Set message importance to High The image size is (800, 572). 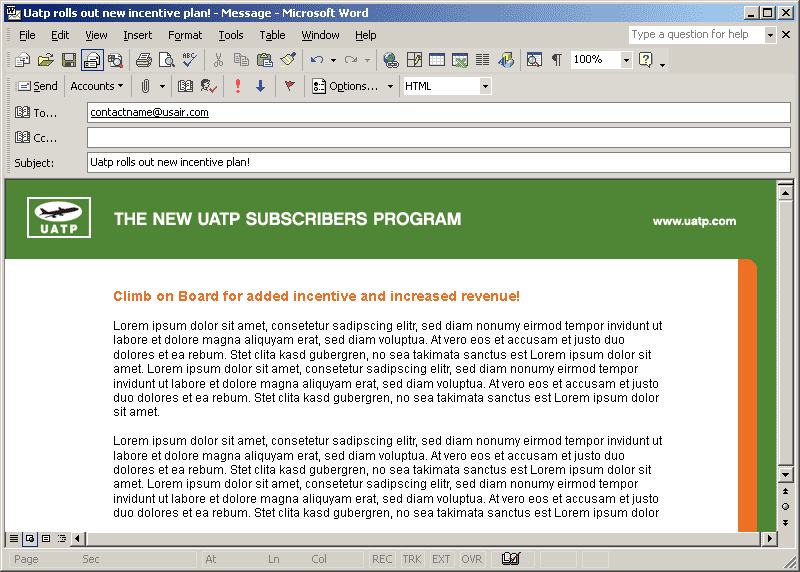click(x=238, y=86)
